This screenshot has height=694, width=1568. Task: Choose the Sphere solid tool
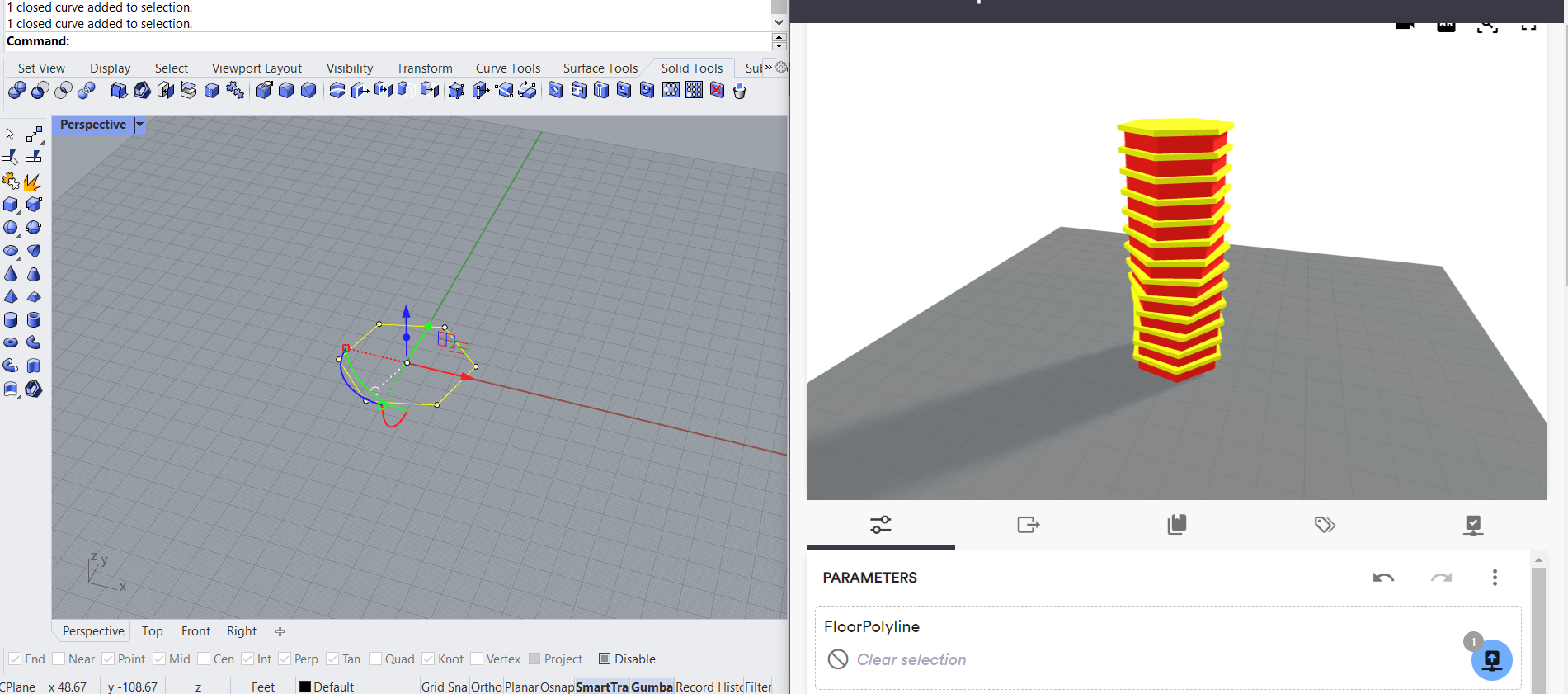coord(11,228)
